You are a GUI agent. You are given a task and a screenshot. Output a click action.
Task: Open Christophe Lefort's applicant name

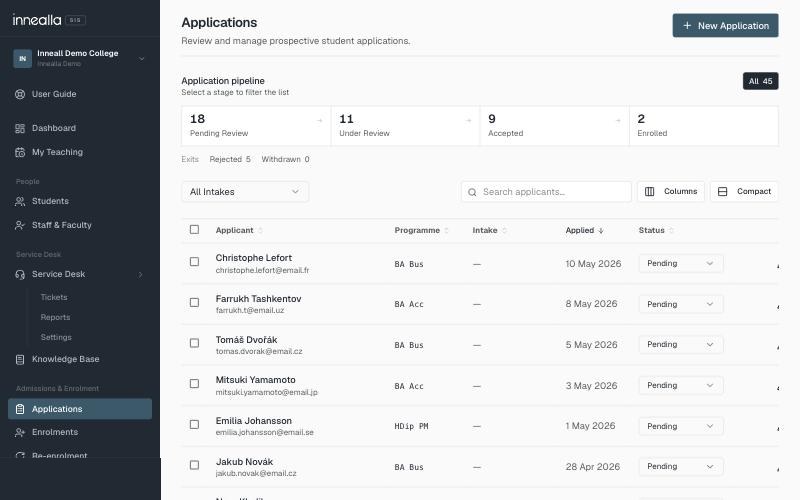click(x=254, y=258)
